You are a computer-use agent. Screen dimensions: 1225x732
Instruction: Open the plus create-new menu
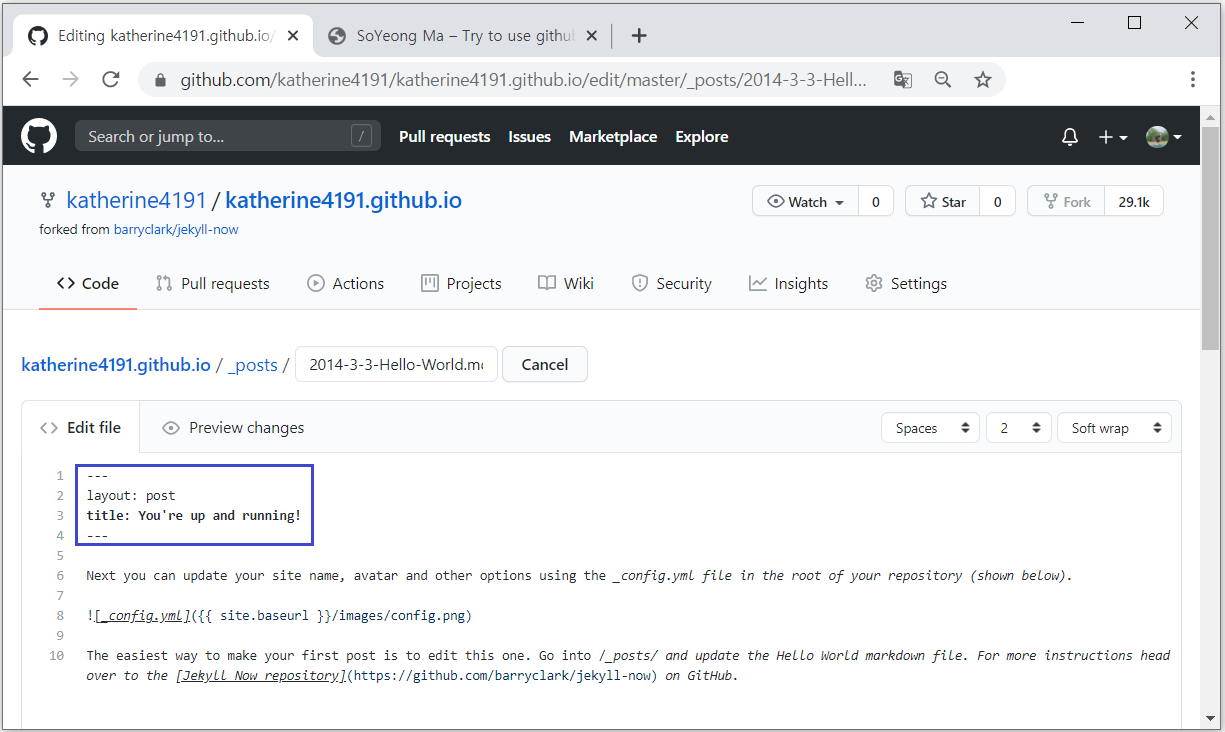1113,137
